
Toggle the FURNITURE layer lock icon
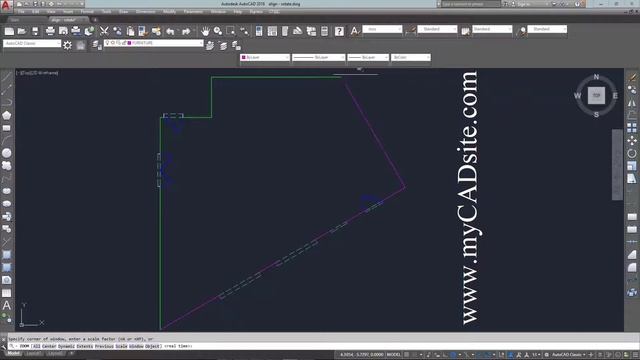point(124,43)
